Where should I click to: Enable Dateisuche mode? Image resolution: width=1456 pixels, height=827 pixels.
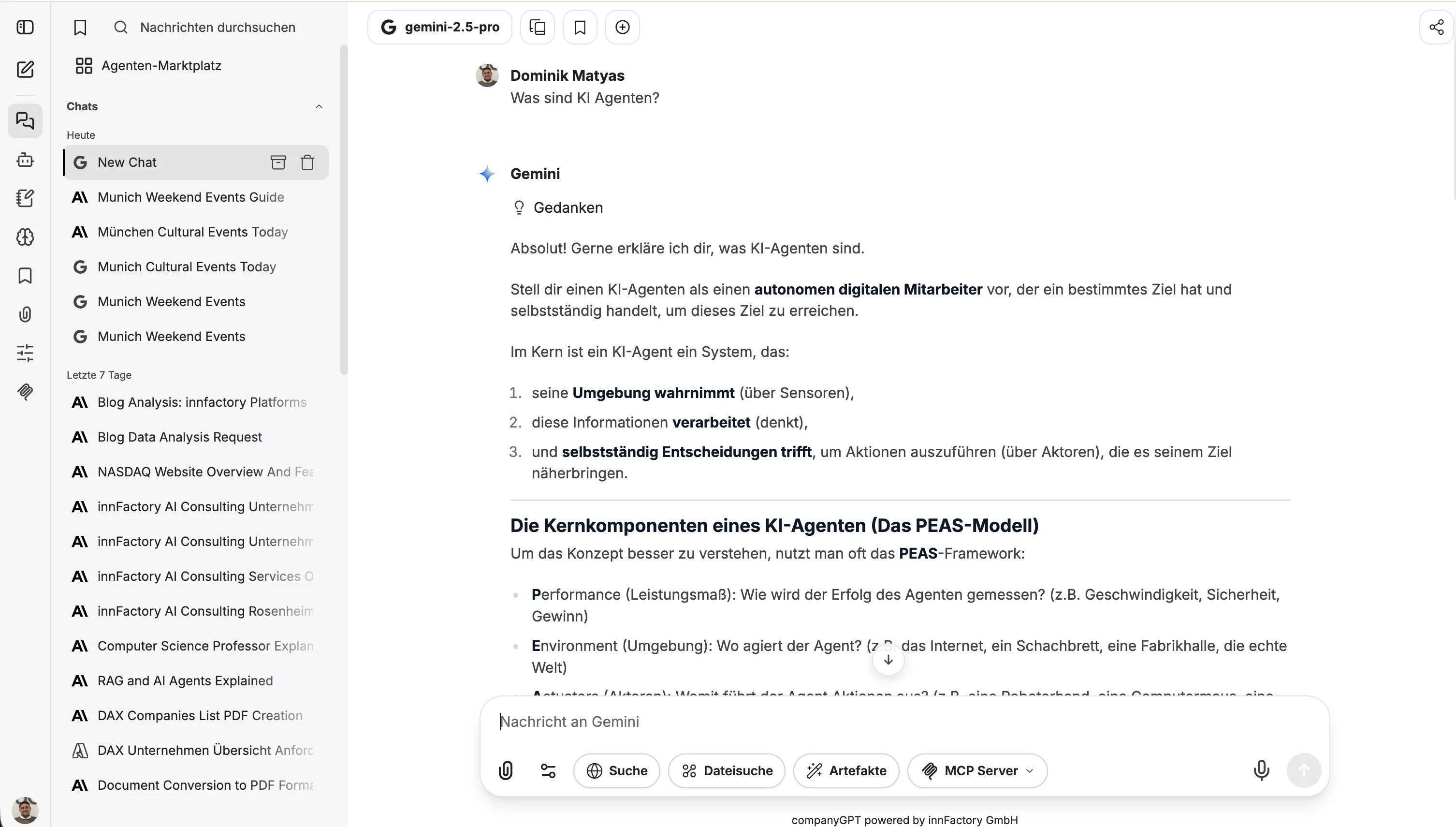click(727, 770)
